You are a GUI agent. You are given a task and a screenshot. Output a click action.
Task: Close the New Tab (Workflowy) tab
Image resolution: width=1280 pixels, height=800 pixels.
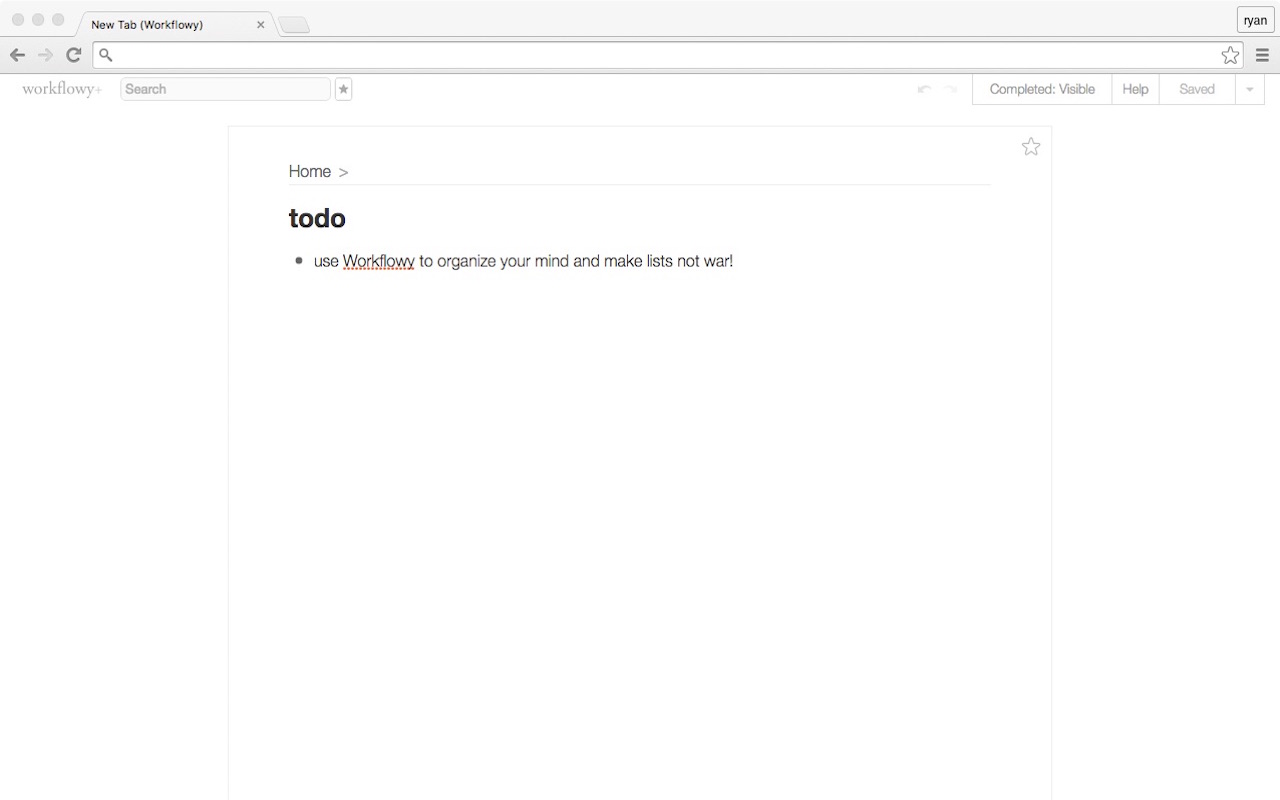click(x=261, y=25)
